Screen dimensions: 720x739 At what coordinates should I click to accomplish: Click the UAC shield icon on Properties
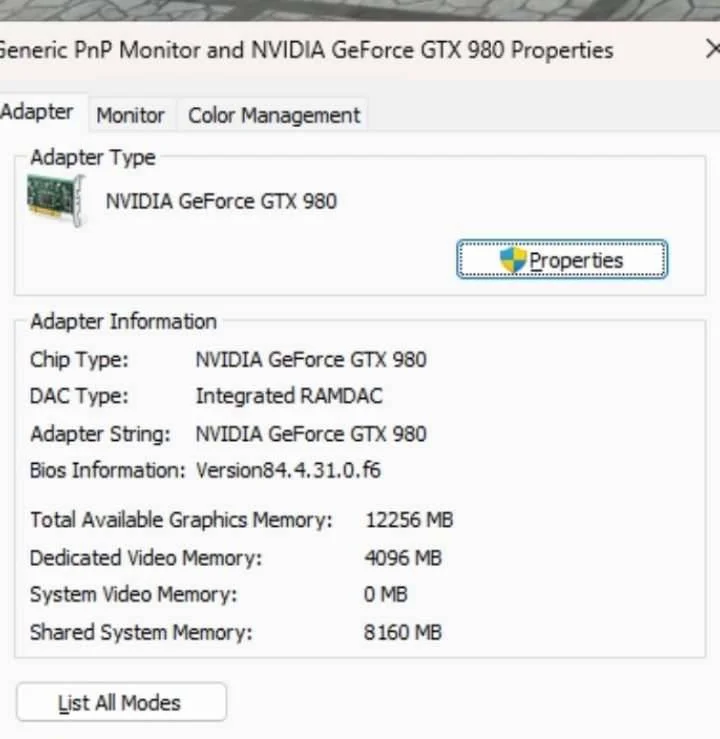tap(513, 260)
